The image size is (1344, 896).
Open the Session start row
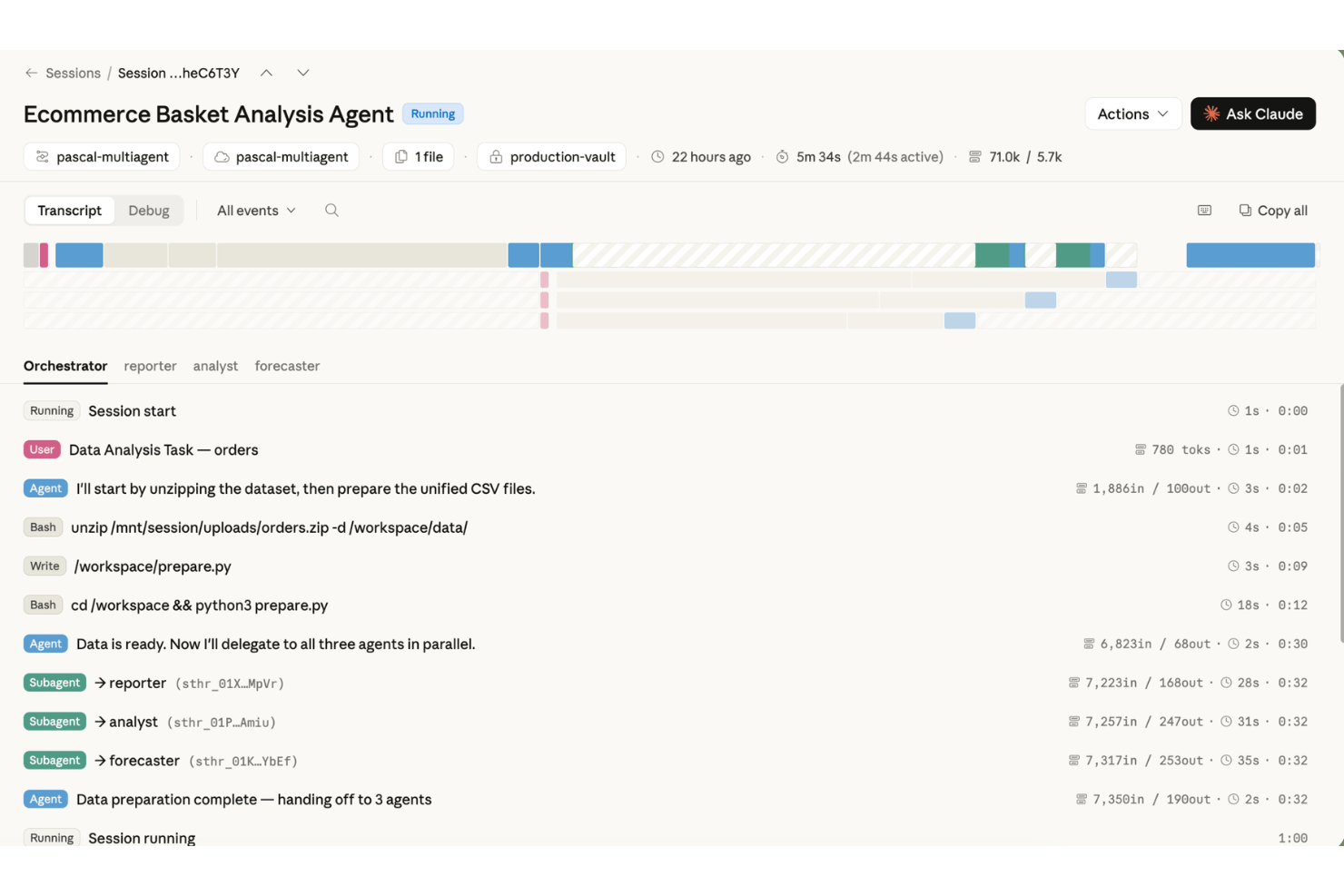pyautogui.click(x=666, y=411)
